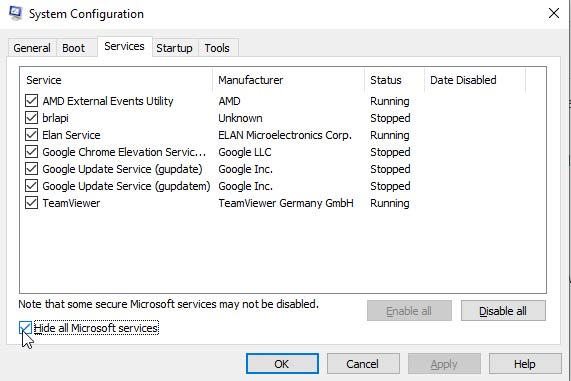Image resolution: width=571 pixels, height=381 pixels.
Task: Select the Services tab
Action: pos(124,46)
